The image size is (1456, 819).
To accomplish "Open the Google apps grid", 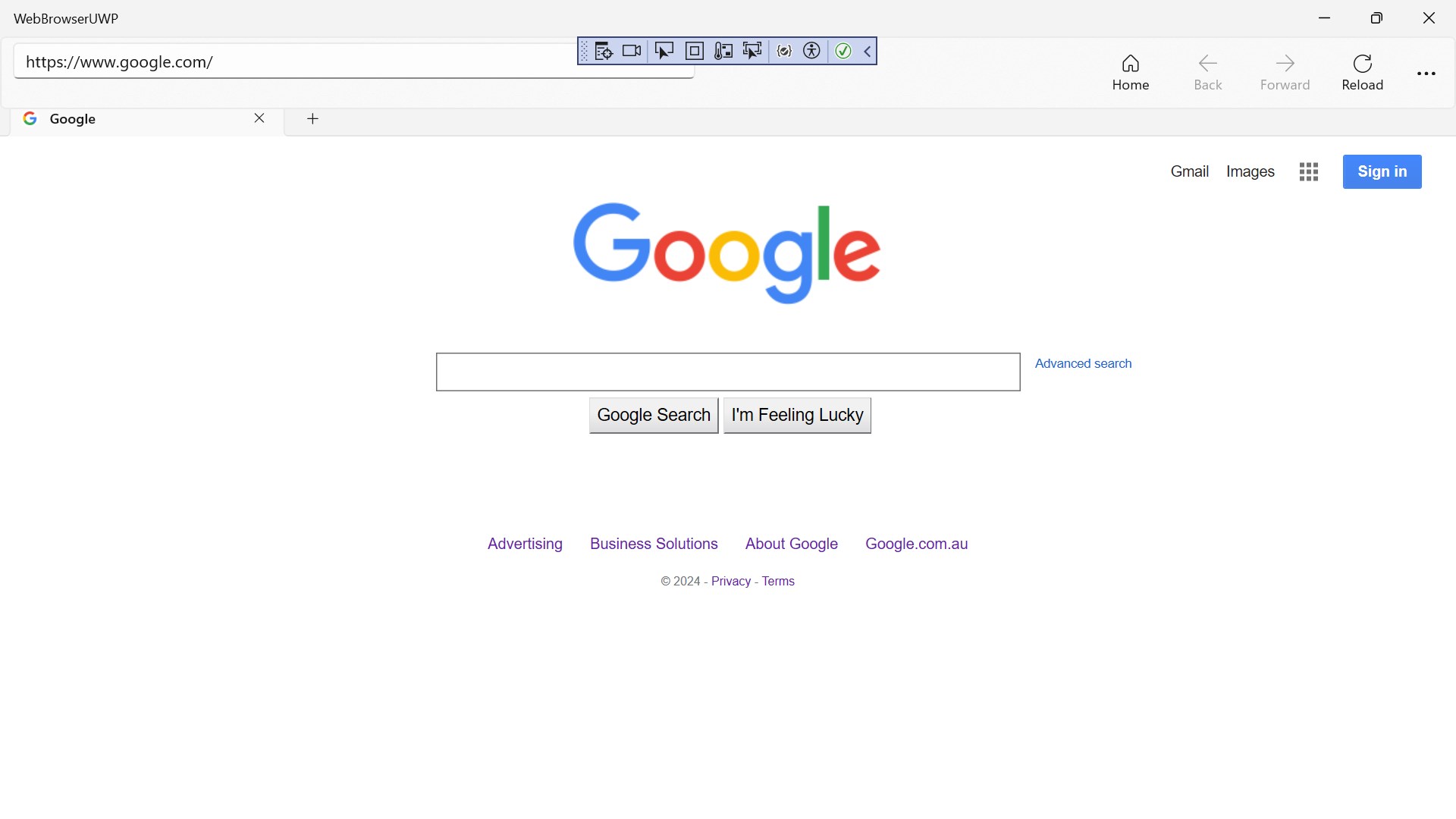I will tap(1309, 172).
